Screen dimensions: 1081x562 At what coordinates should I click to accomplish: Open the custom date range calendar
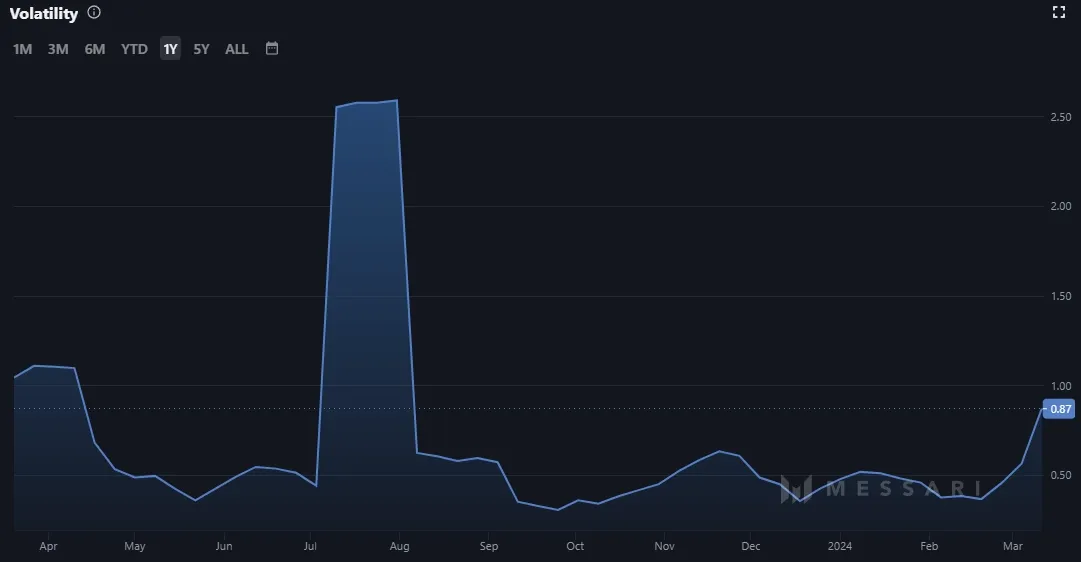click(272, 48)
